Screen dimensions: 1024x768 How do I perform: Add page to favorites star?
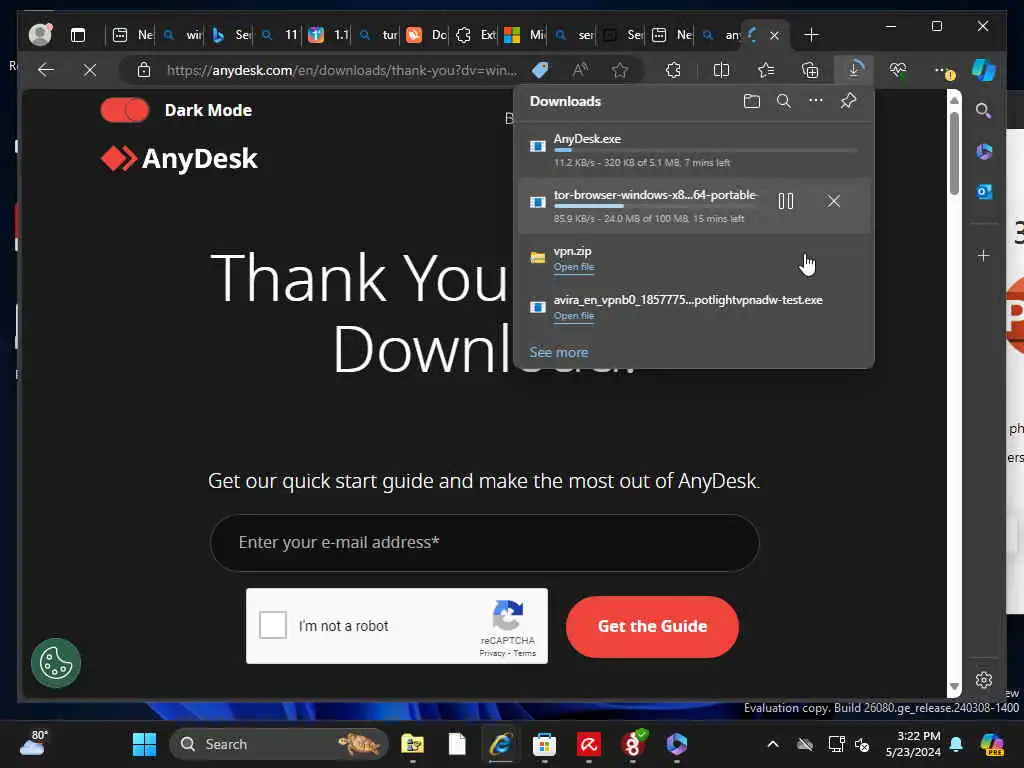(620, 70)
